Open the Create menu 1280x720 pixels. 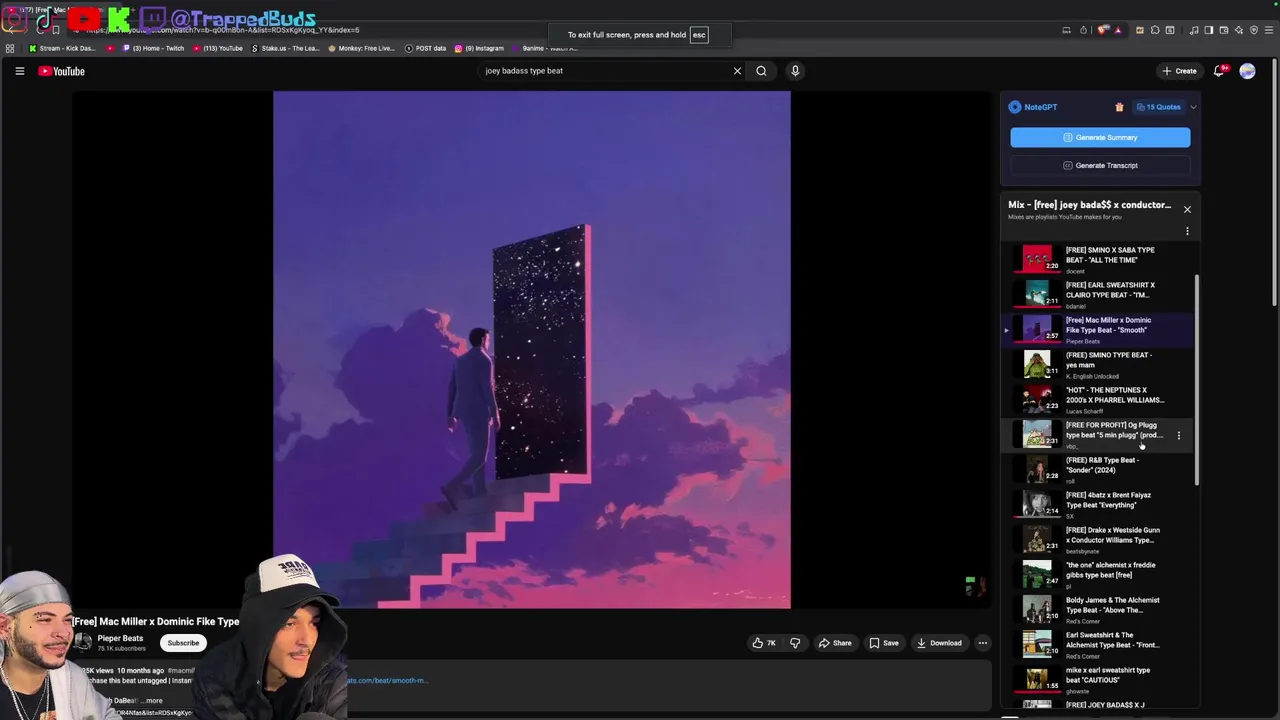1179,71
